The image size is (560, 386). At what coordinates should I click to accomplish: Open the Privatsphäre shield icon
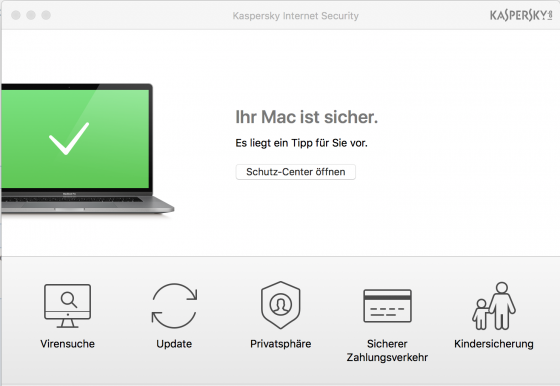point(281,305)
